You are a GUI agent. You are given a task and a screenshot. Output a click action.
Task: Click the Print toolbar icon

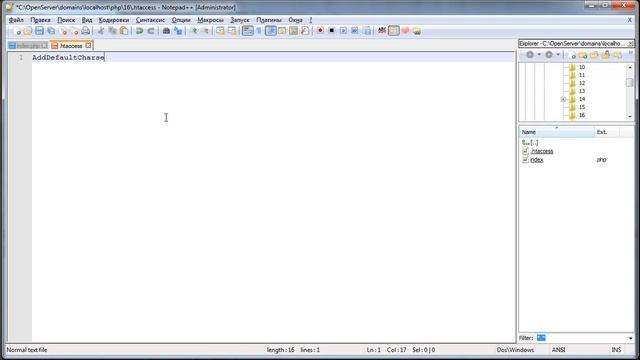(x=85, y=31)
